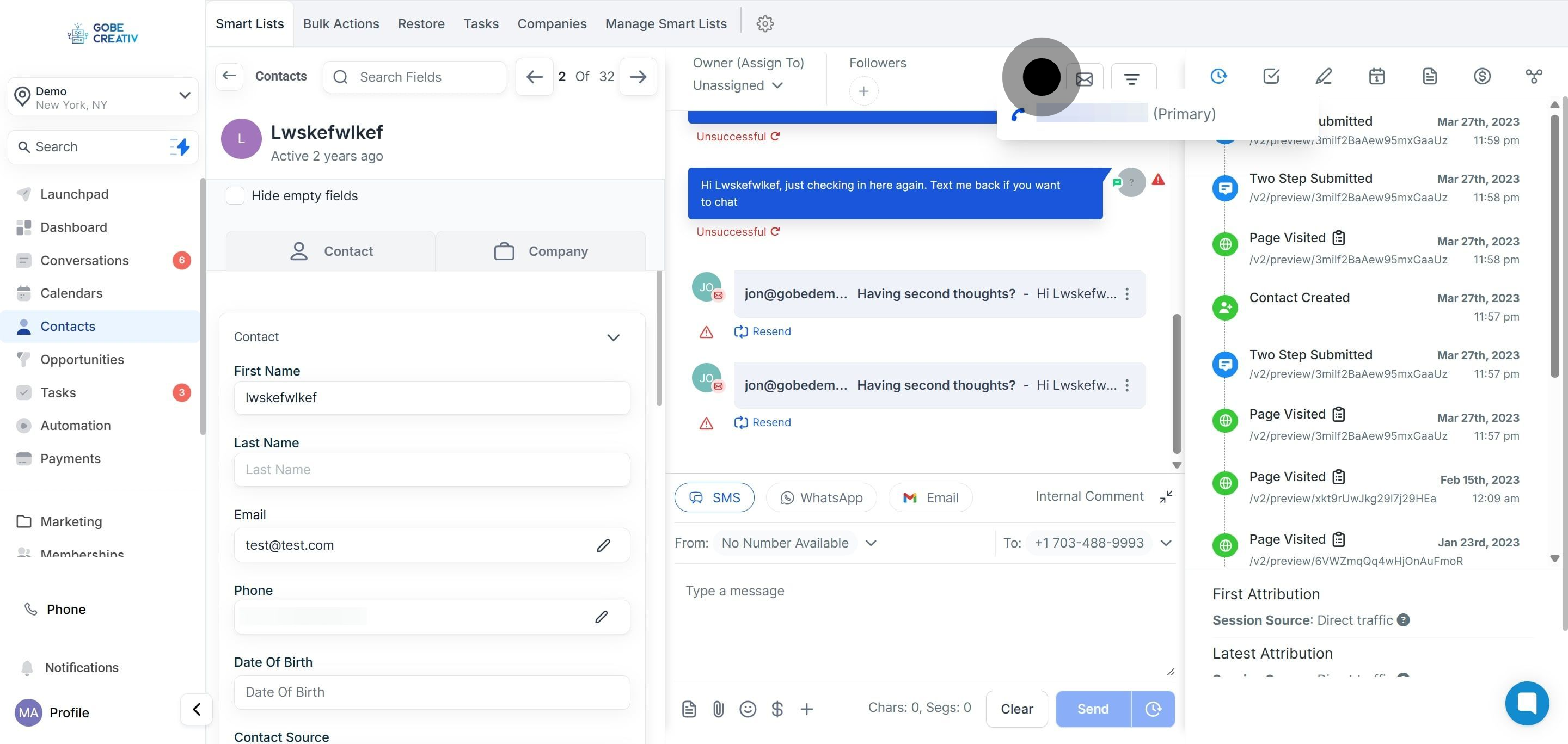Open the Tasks checkmark panel icon
Viewport: 1568px width, 744px height.
coord(1271,76)
